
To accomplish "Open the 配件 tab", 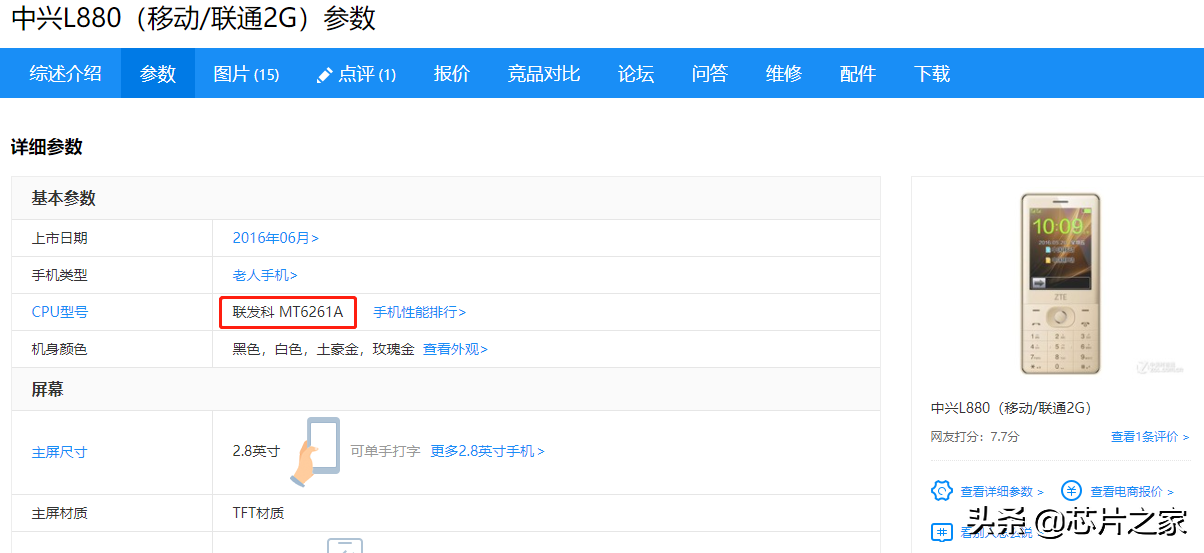I will [858, 73].
